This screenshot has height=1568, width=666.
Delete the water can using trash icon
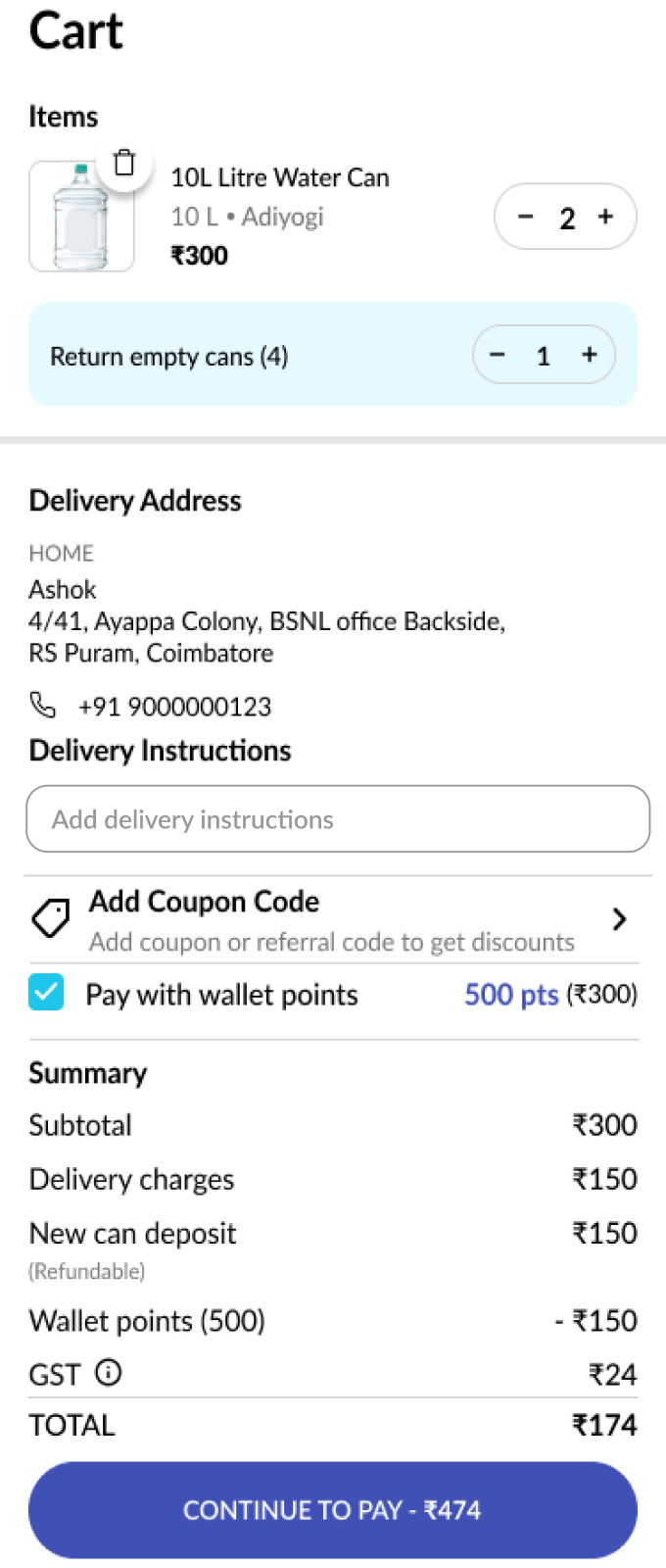124,163
